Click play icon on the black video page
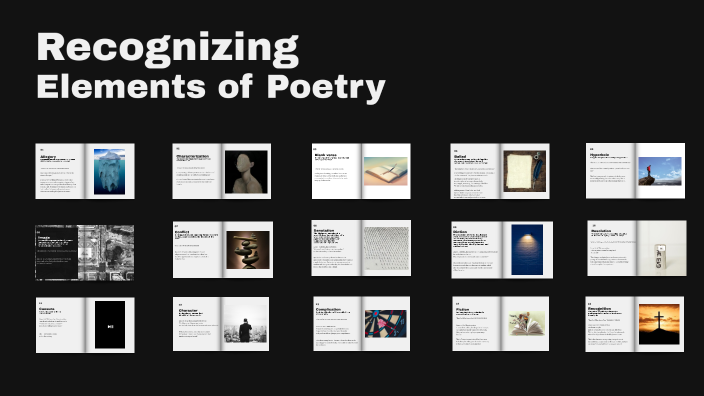The width and height of the screenshot is (704, 396). (x=110, y=326)
